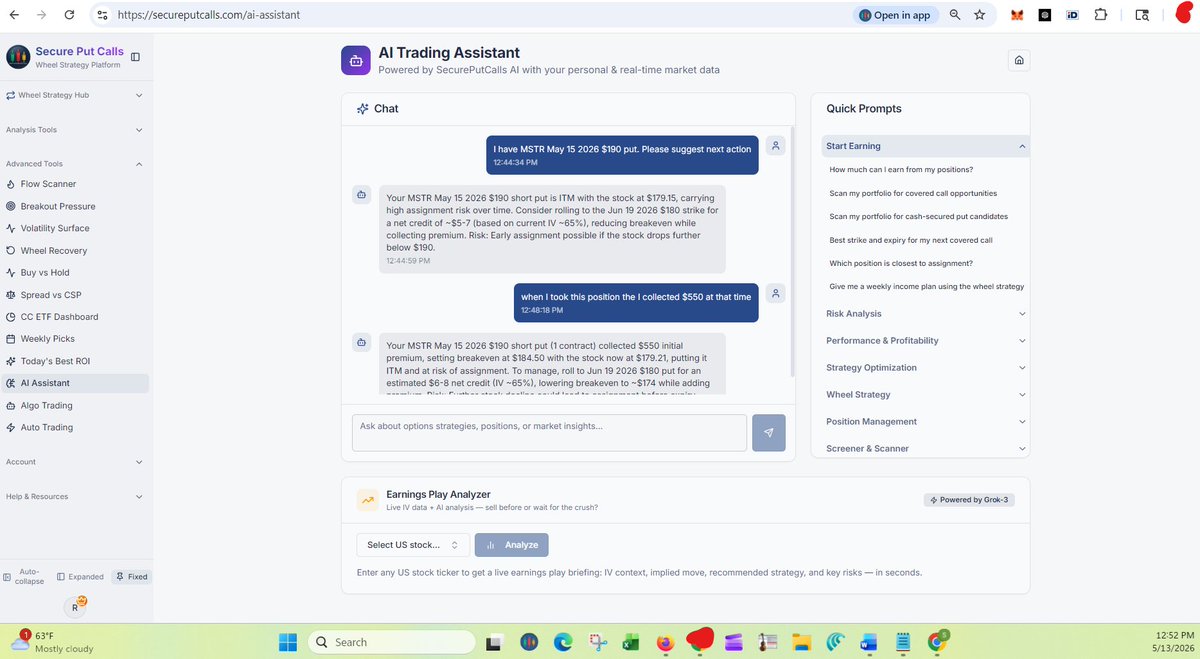Screen dimensions: 1200x659
Task: Click Powered by Grok-3 badge
Action: point(969,500)
